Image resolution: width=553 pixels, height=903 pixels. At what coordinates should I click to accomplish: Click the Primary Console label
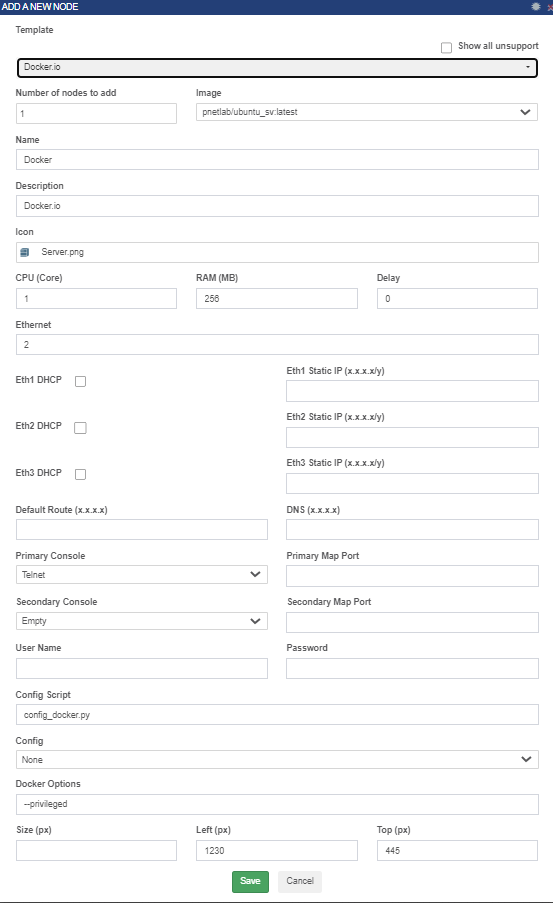(x=50, y=556)
